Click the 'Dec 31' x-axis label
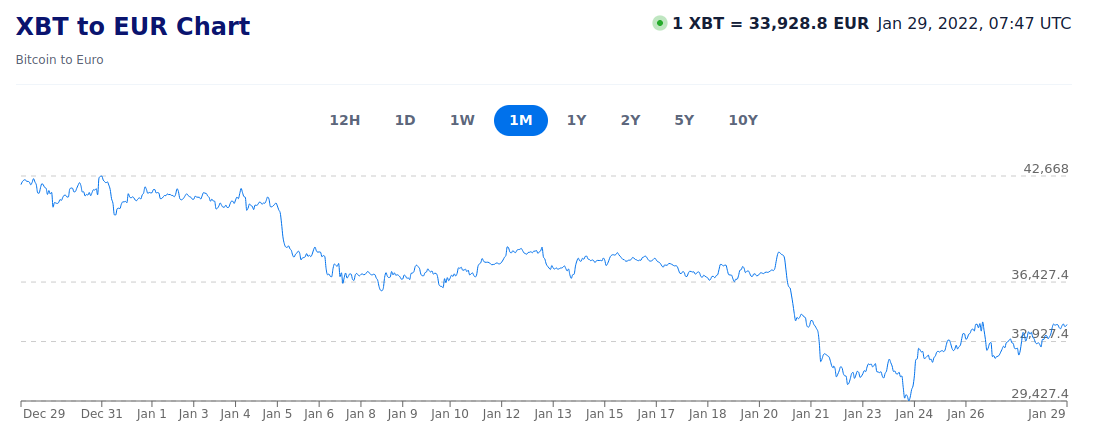 101,414
